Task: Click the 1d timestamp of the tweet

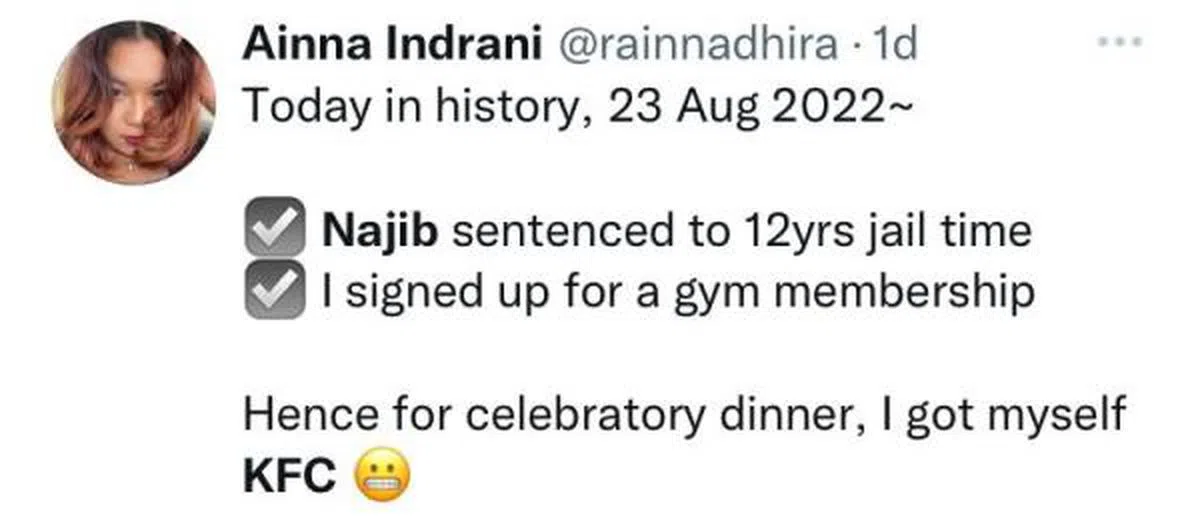Action: coord(894,45)
